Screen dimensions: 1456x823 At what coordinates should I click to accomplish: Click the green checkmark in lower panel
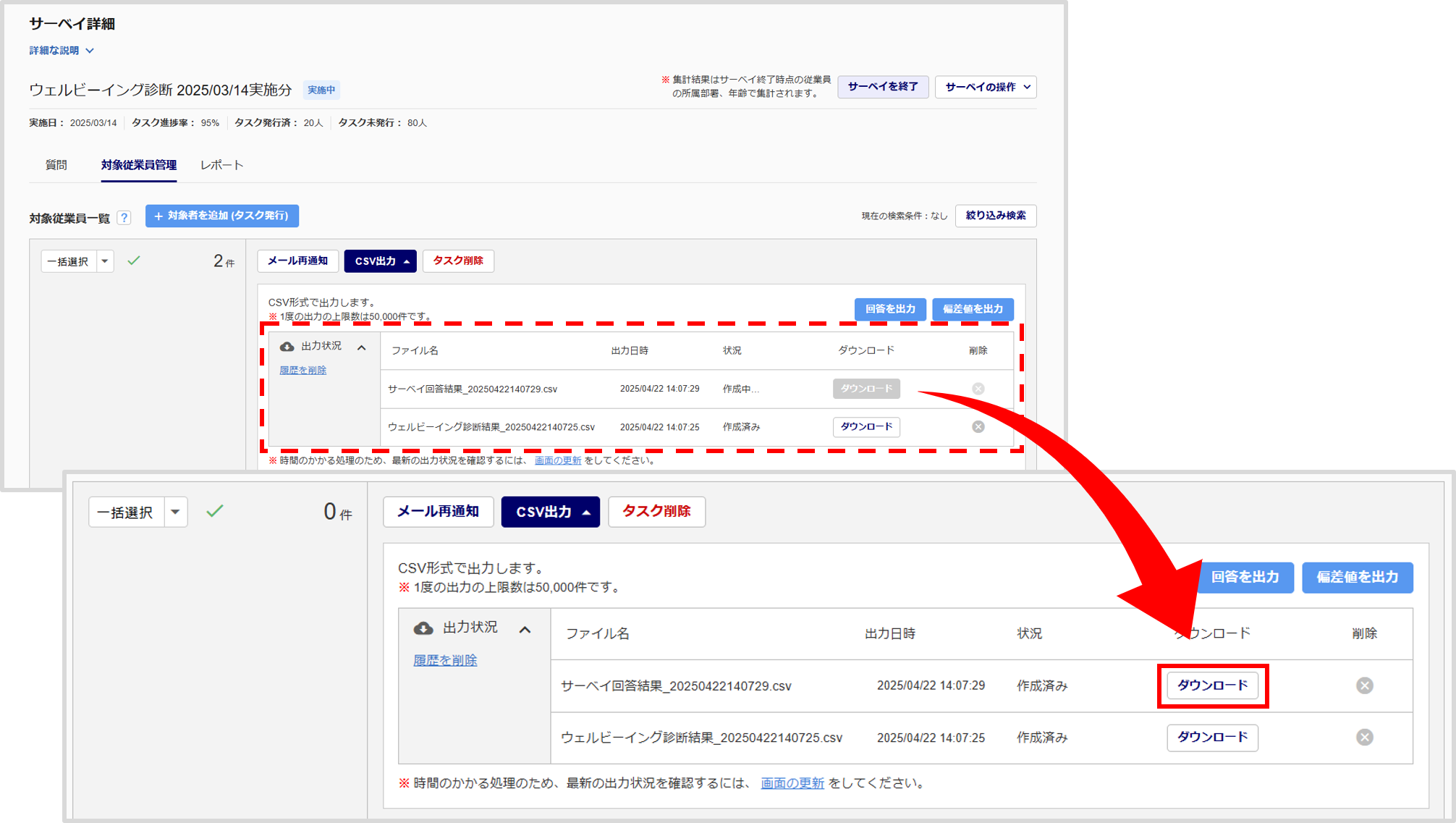click(x=215, y=511)
